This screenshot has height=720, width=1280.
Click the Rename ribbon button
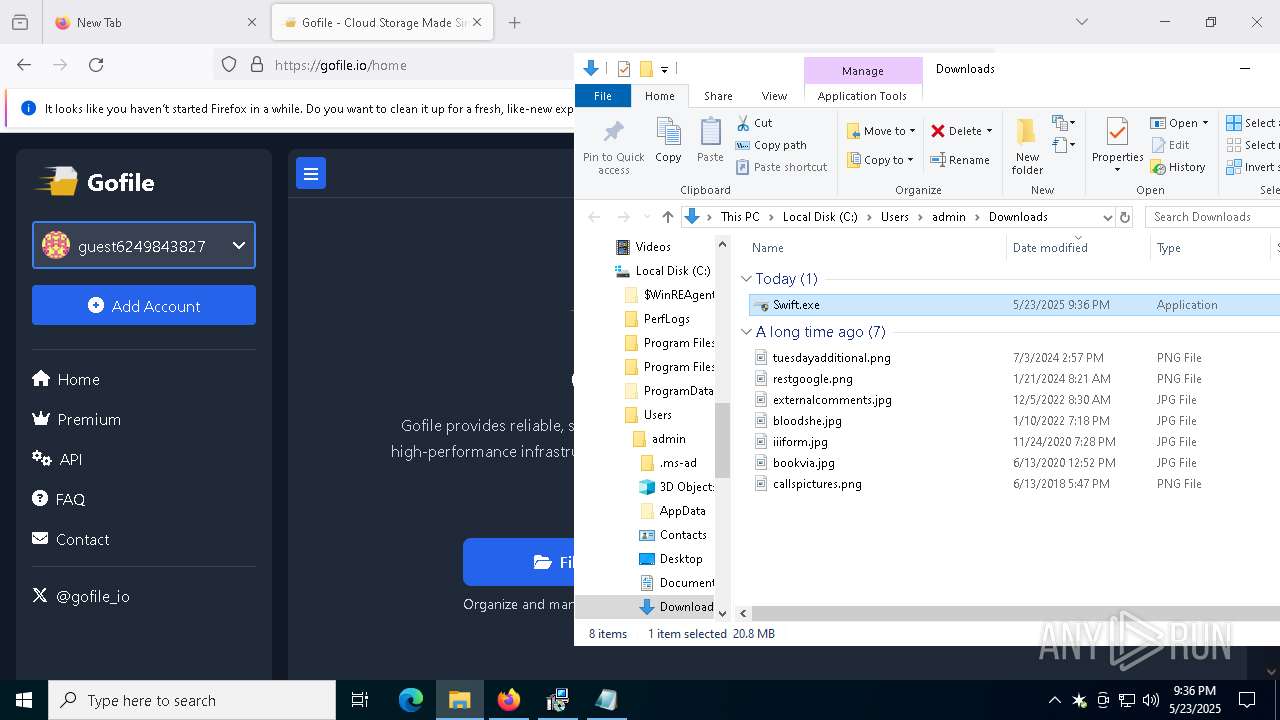pos(960,160)
